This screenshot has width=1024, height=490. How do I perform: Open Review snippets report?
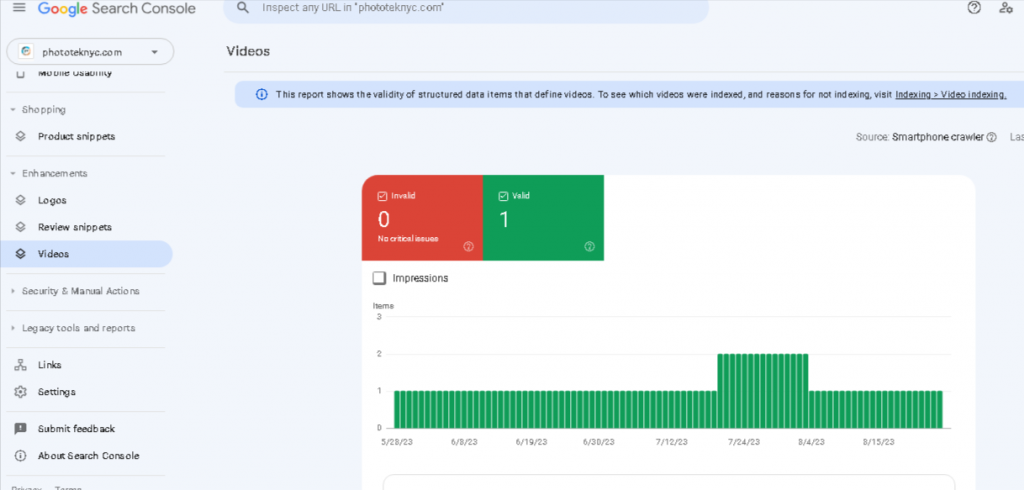tap(75, 227)
